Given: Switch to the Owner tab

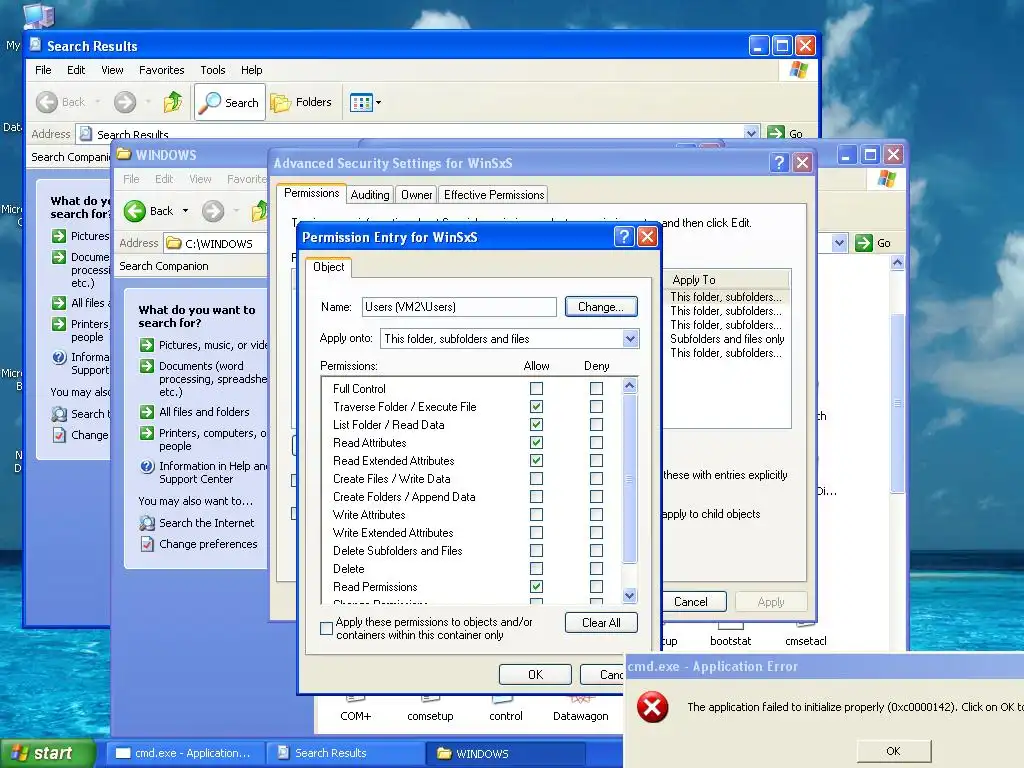Looking at the screenshot, I should point(417,195).
